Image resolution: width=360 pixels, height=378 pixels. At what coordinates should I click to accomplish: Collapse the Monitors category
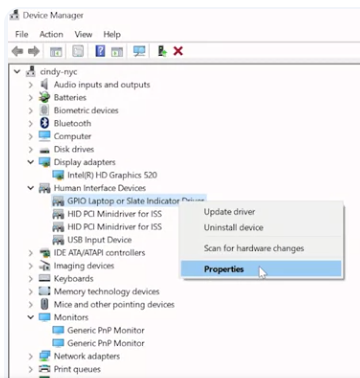(x=31, y=317)
